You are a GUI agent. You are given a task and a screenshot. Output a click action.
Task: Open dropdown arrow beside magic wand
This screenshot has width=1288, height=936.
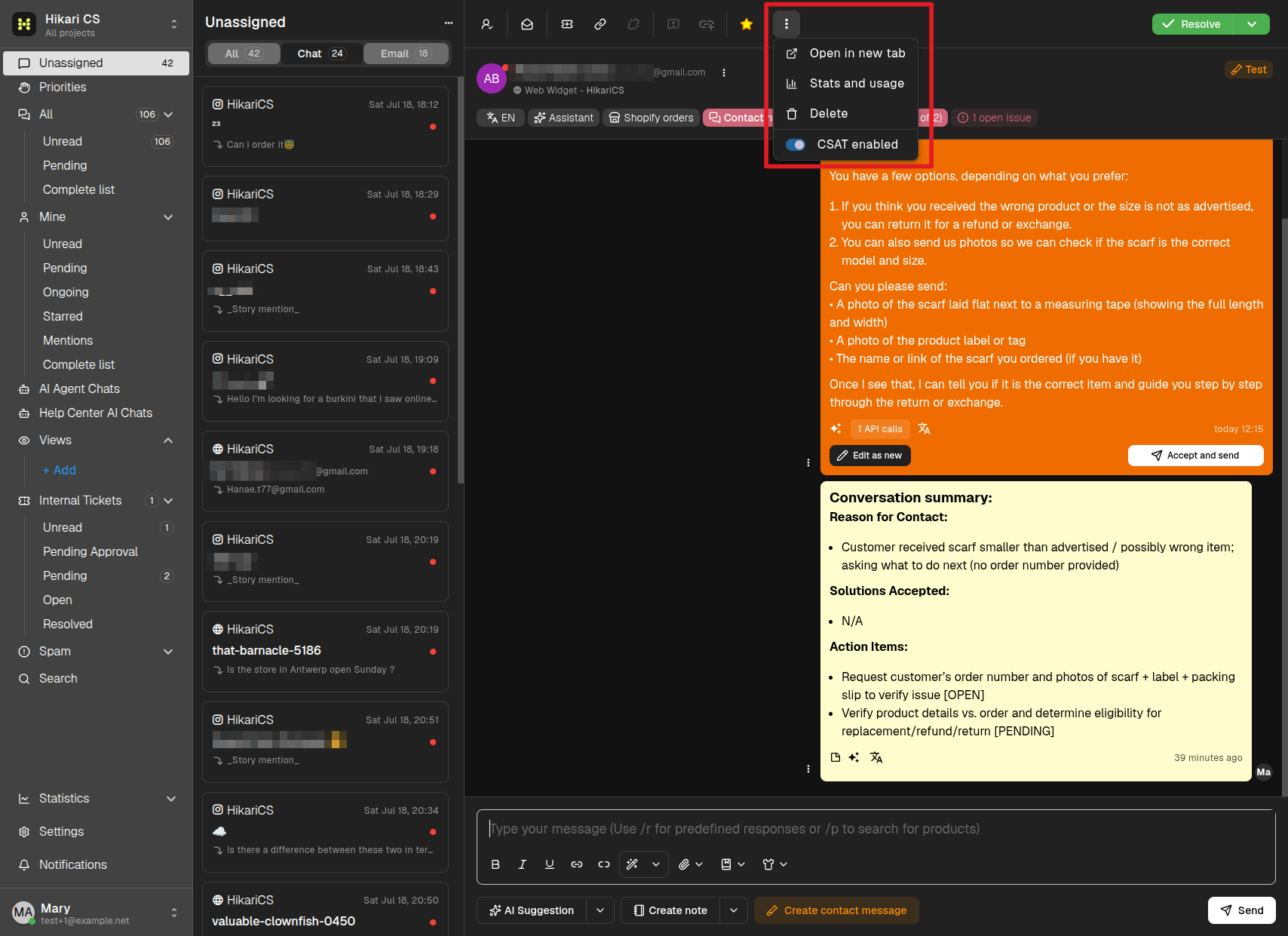[x=656, y=864]
